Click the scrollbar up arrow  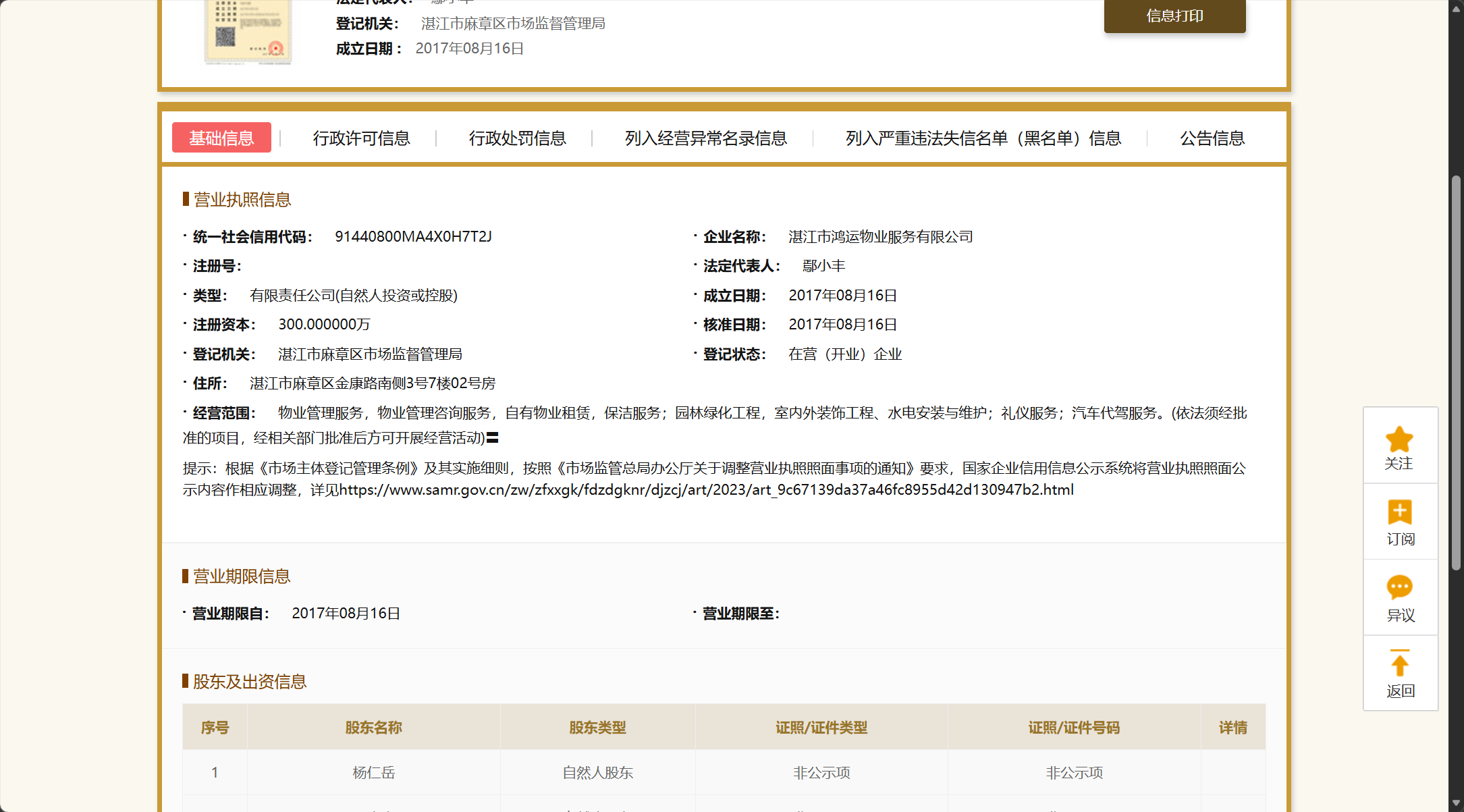1456,8
